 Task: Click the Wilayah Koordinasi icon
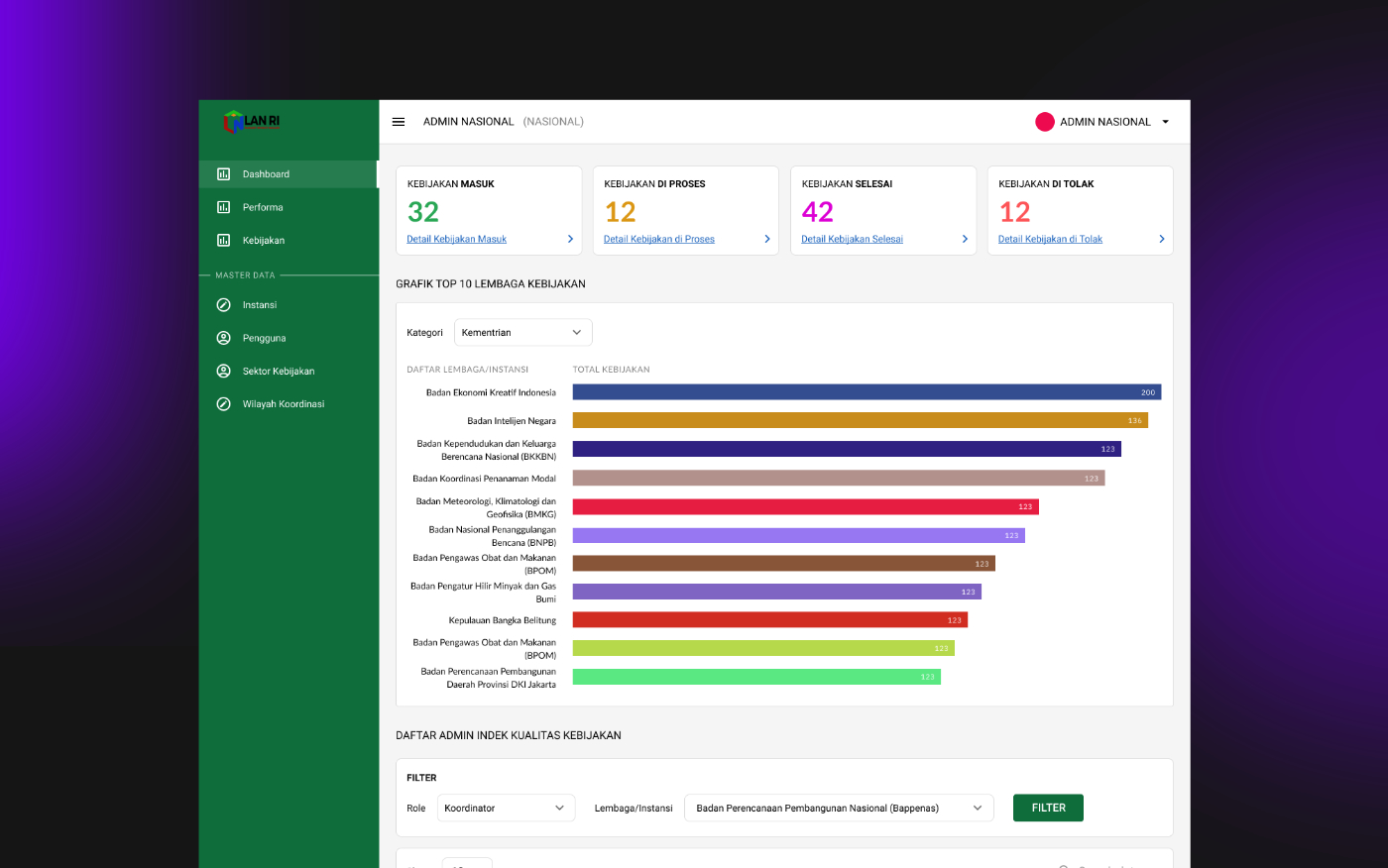[224, 404]
